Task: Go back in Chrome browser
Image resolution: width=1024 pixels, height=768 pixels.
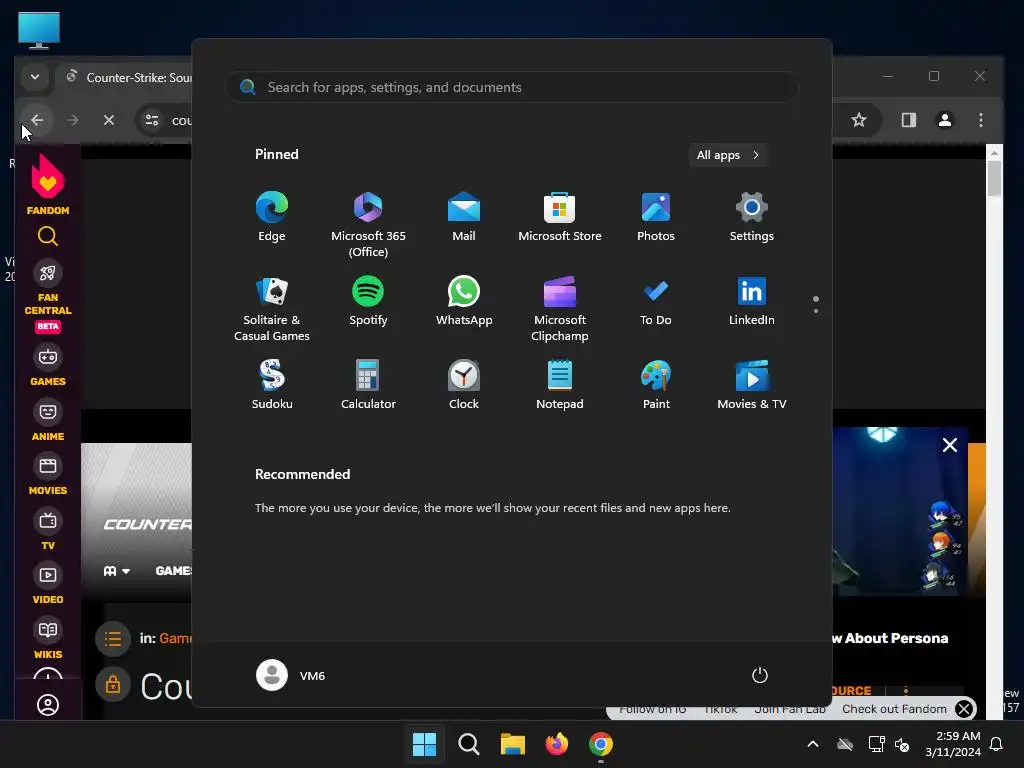Action: [x=37, y=120]
